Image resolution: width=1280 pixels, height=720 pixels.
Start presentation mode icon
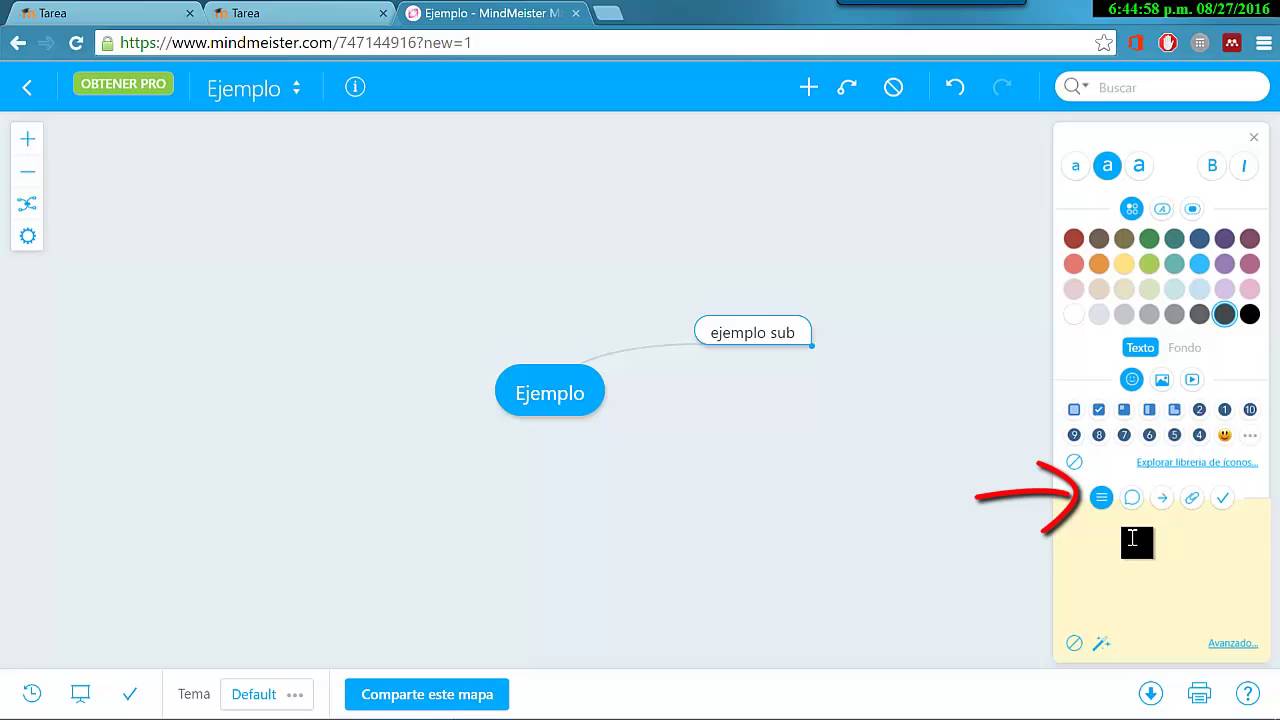click(x=80, y=693)
